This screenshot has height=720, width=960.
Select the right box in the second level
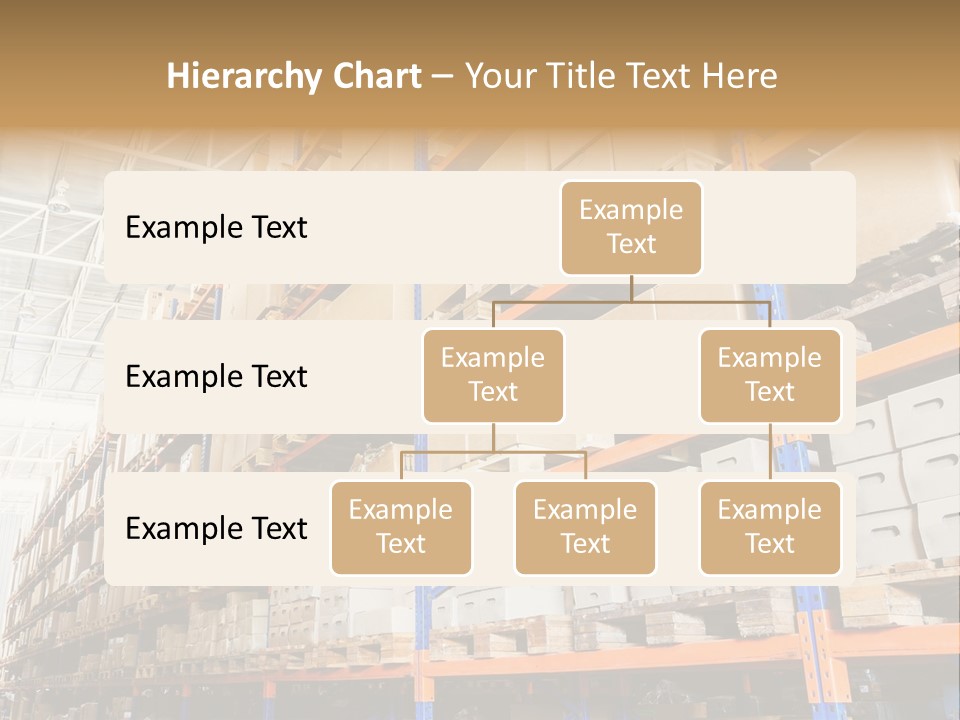pos(770,376)
